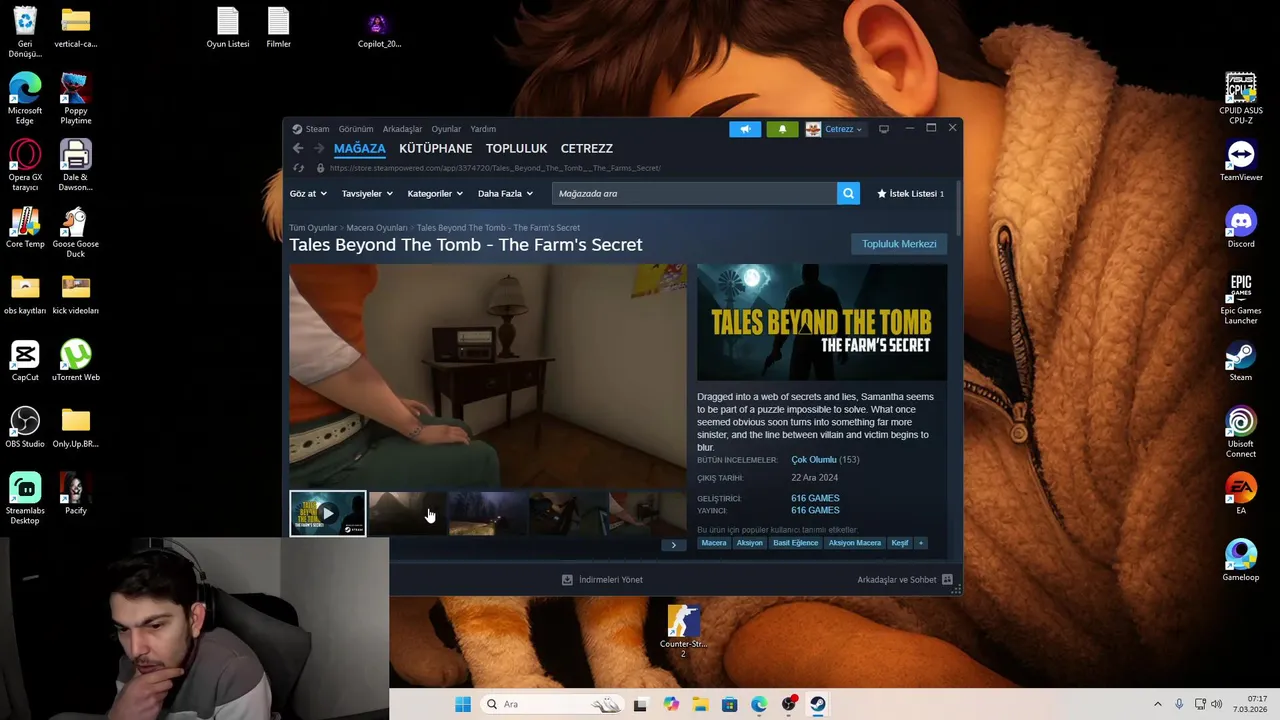Expand the Kategoriler dropdown

coord(435,194)
